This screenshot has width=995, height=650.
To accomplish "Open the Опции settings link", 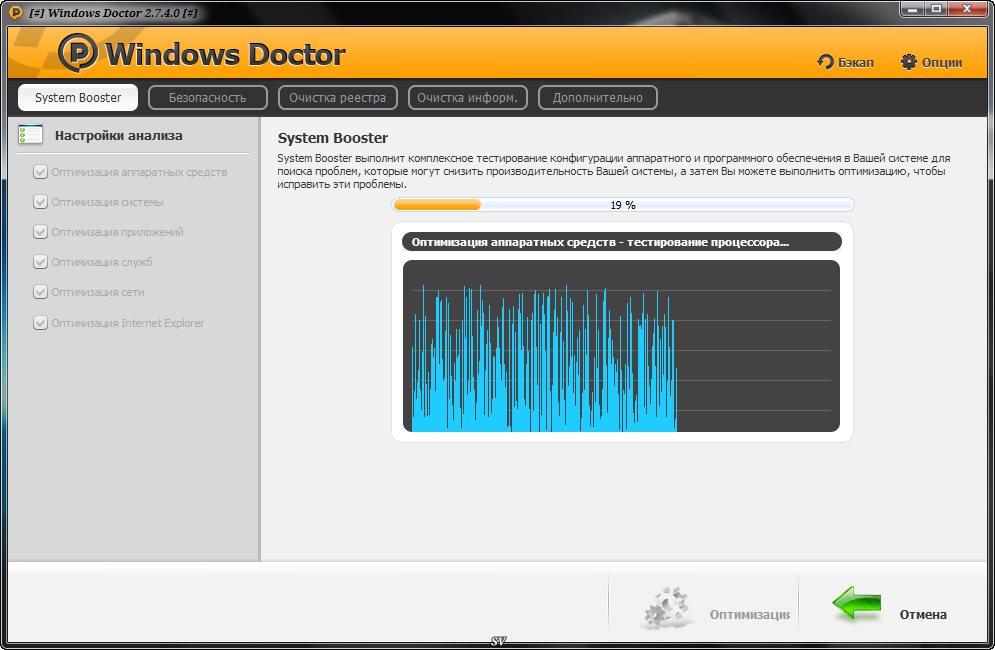I will click(942, 62).
